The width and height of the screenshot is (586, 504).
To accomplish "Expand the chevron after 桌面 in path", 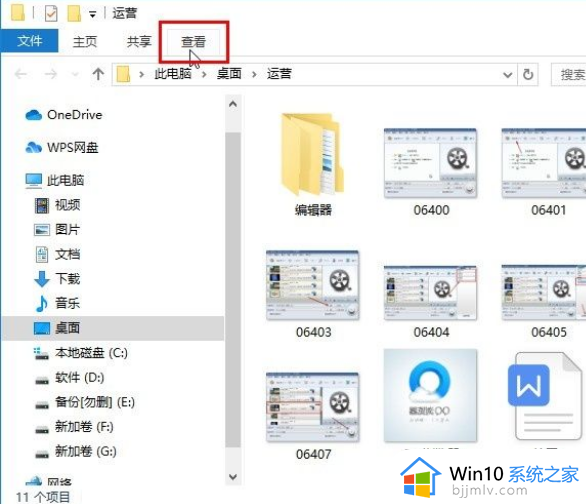I will (x=254, y=74).
